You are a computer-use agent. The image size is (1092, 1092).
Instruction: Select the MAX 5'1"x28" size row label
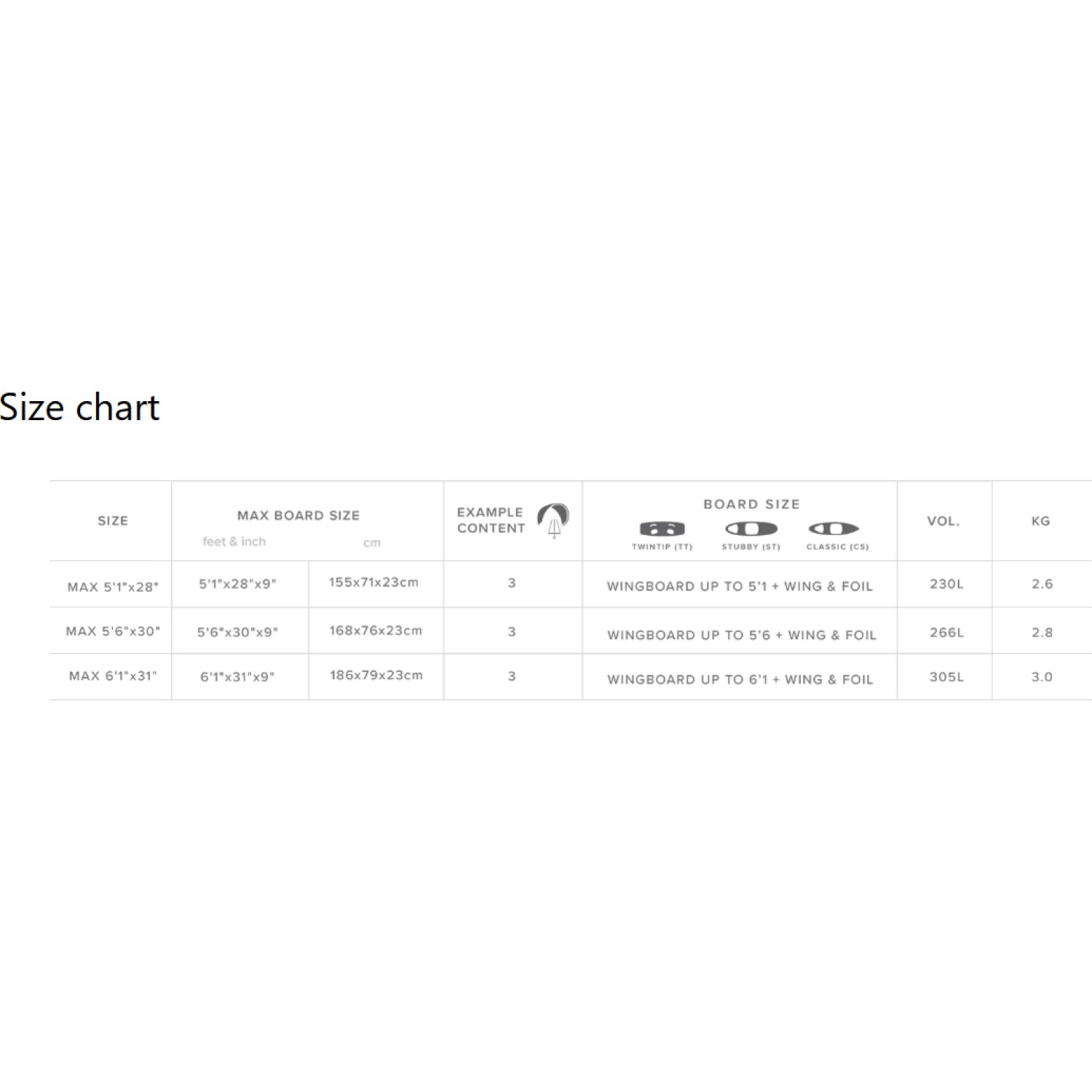tap(113, 587)
